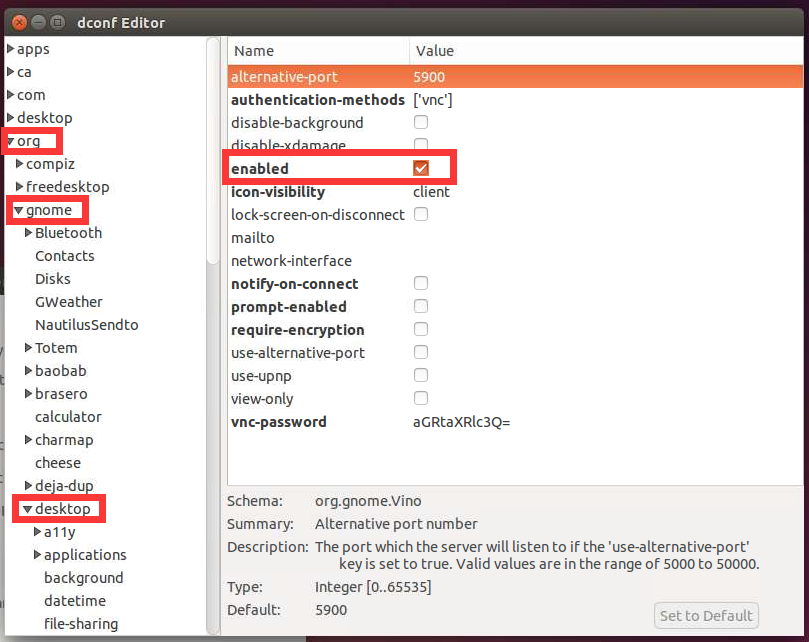Select the background tree item
The width and height of the screenshot is (809, 642).
click(84, 578)
